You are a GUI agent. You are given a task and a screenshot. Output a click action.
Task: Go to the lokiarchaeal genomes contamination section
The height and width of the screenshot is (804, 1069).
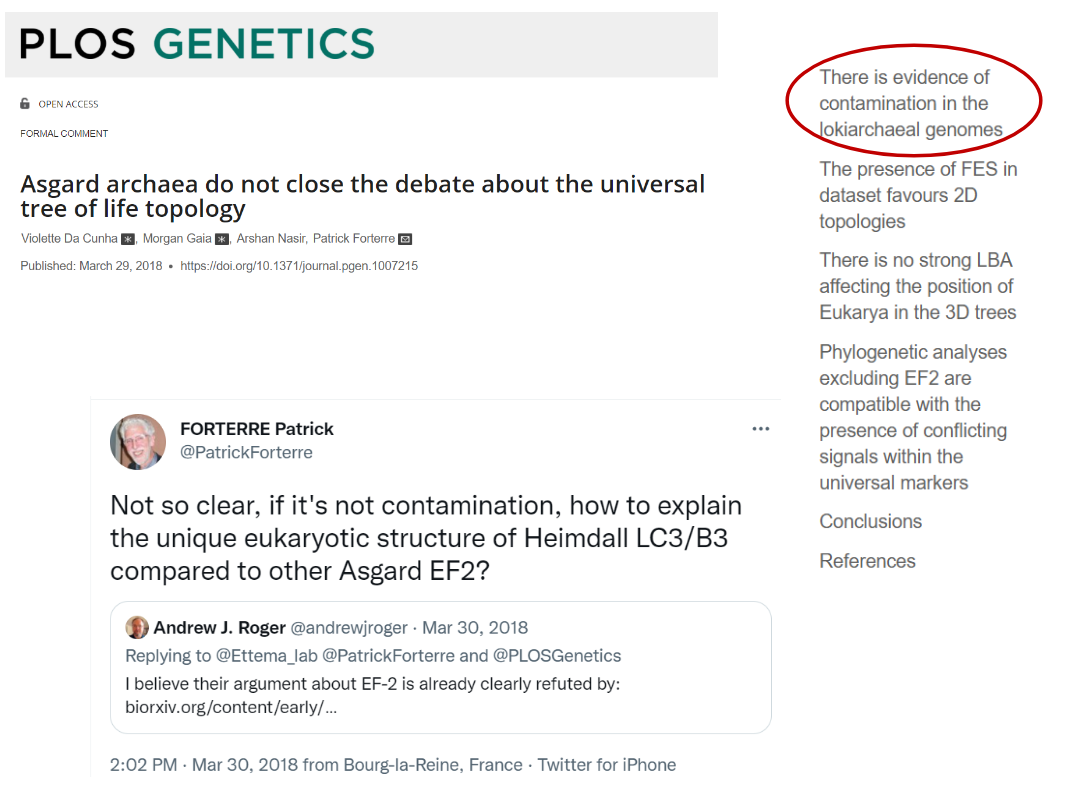910,103
